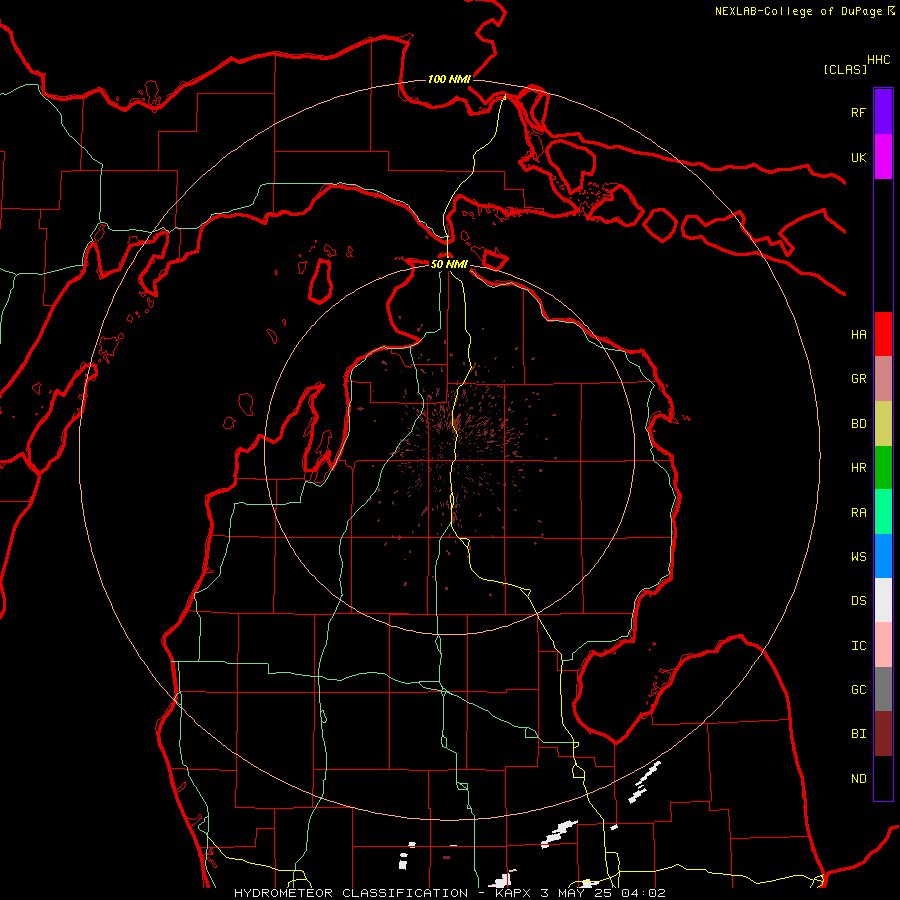Image resolution: width=900 pixels, height=900 pixels.
Task: Click the HHC legend title
Action: click(879, 60)
